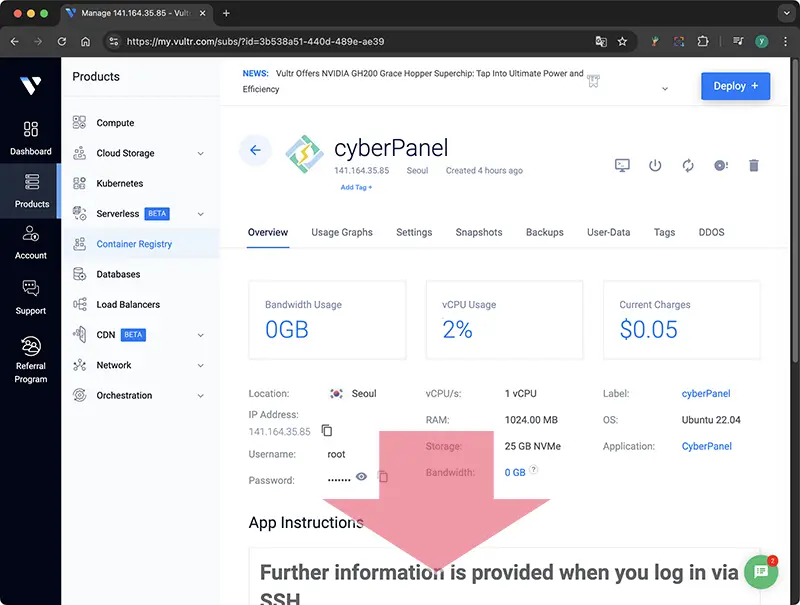Click the Vultr logo in sidebar

[31, 85]
